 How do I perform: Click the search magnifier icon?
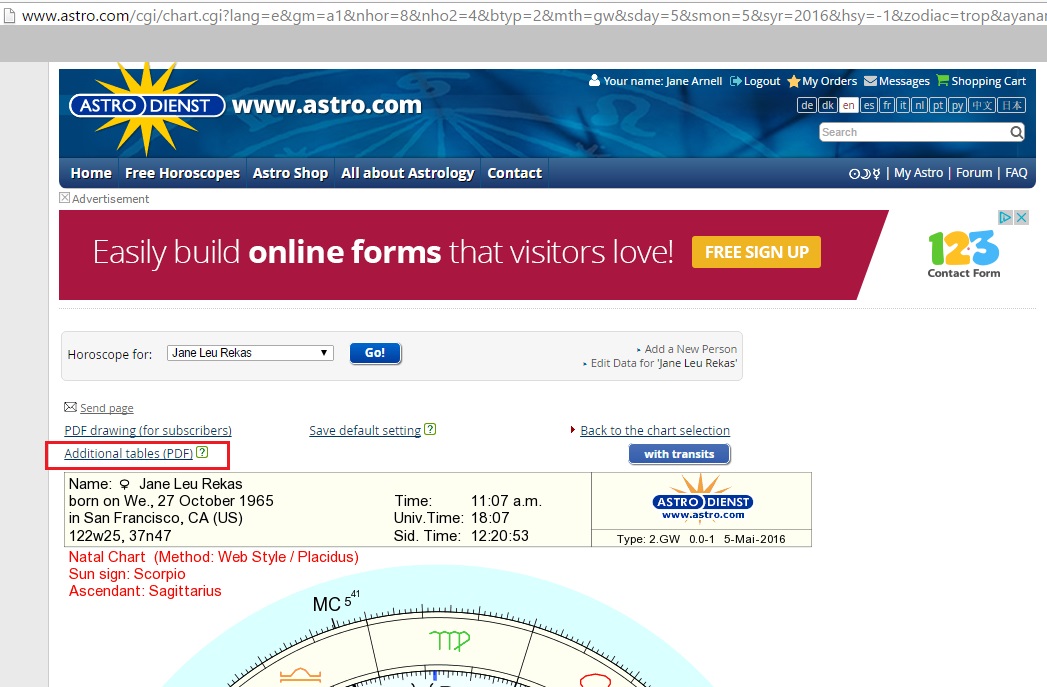1016,132
